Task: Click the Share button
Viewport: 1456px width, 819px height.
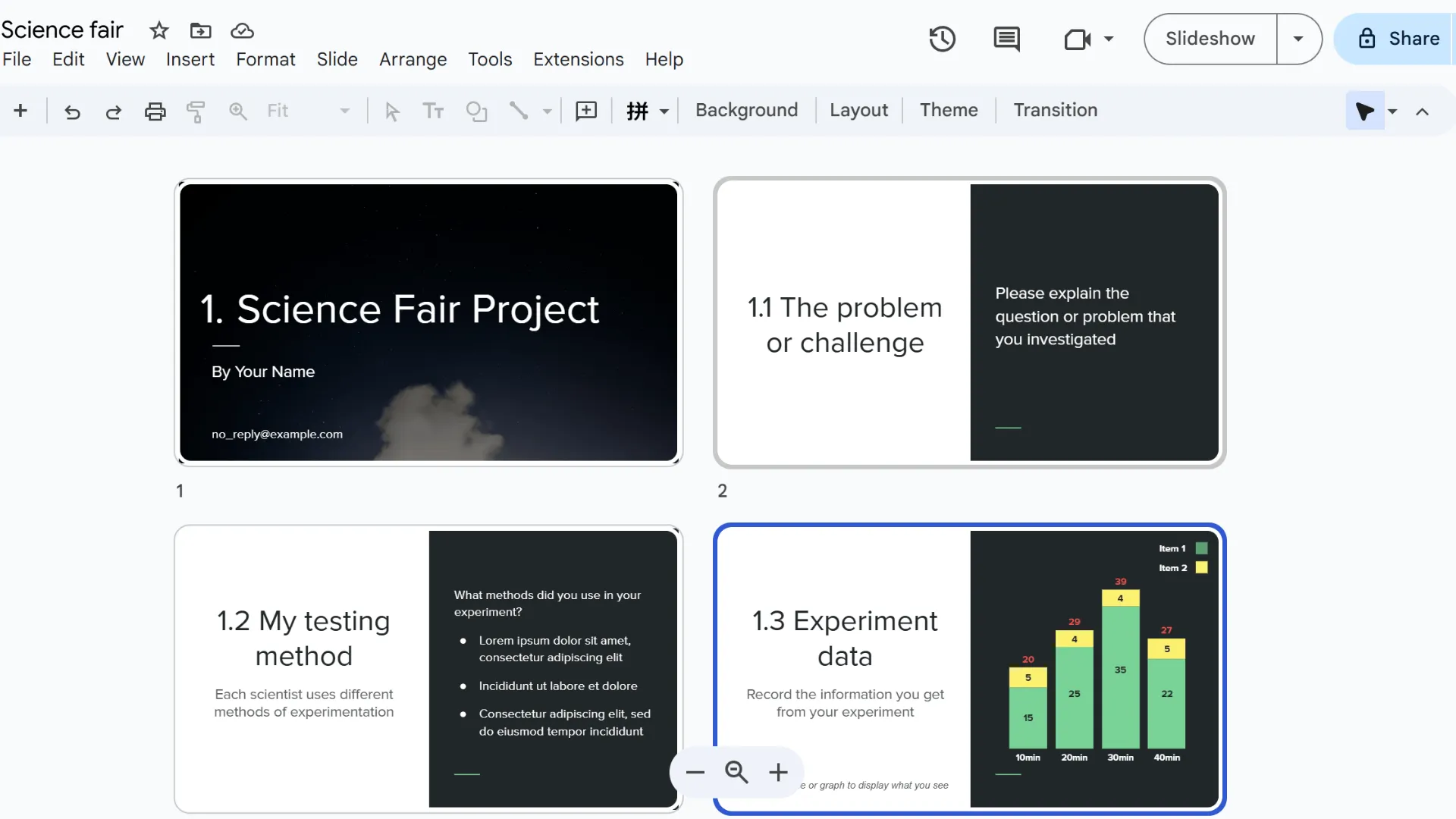Action: (x=1398, y=39)
